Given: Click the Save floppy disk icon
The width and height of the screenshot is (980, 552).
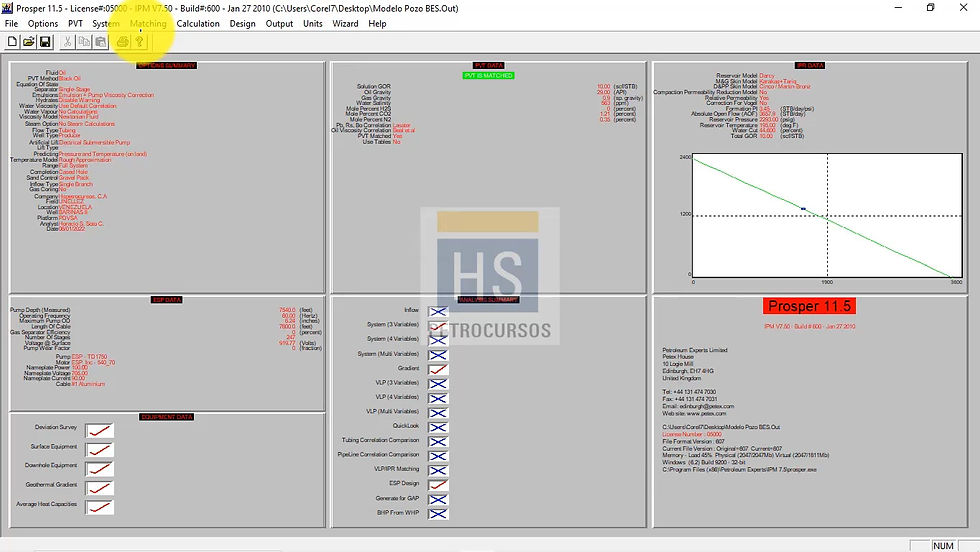Looking at the screenshot, I should click(45, 42).
